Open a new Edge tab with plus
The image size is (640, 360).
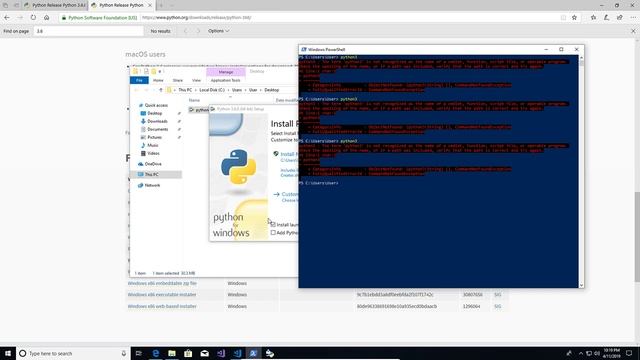161,5
